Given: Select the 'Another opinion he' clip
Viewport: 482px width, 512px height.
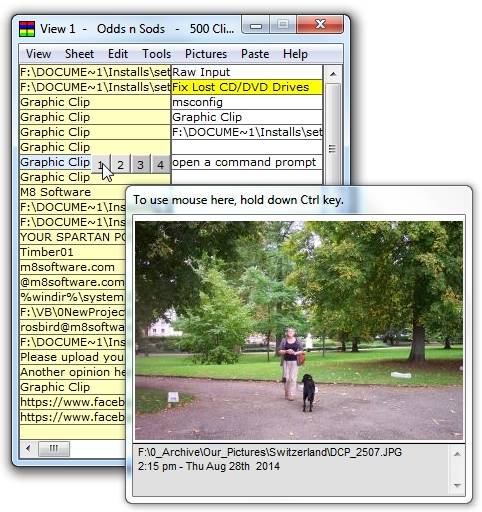Looking at the screenshot, I should point(72,372).
